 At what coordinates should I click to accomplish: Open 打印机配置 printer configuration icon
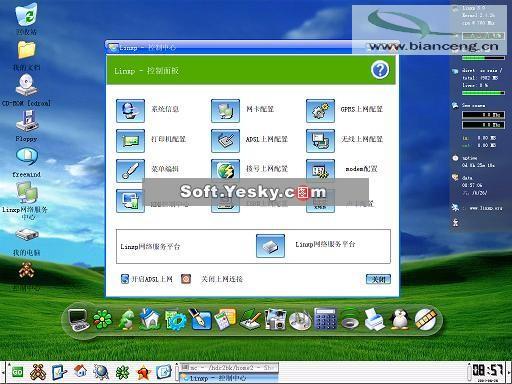tap(130, 141)
